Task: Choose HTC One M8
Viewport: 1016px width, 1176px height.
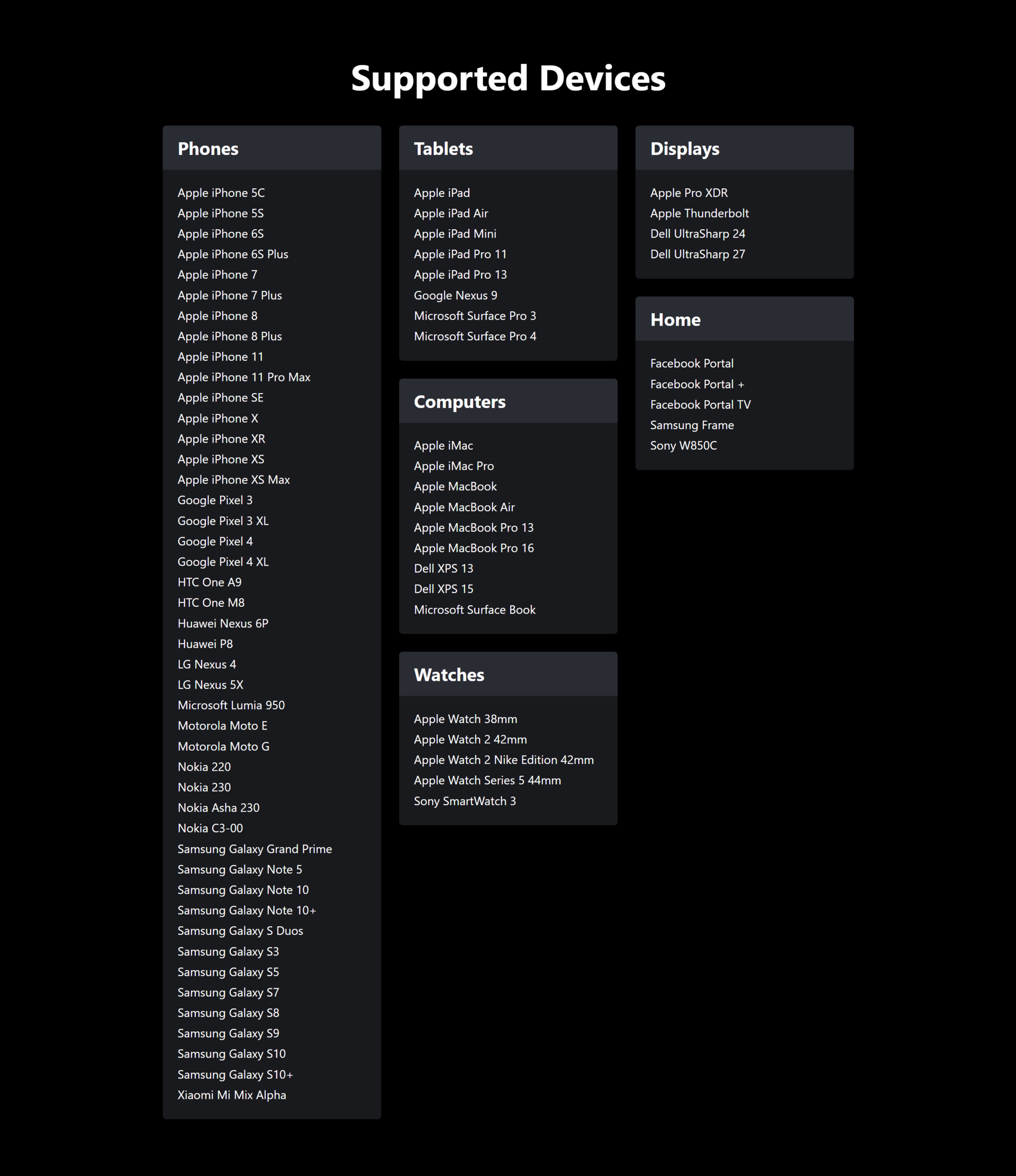Action: click(x=211, y=602)
